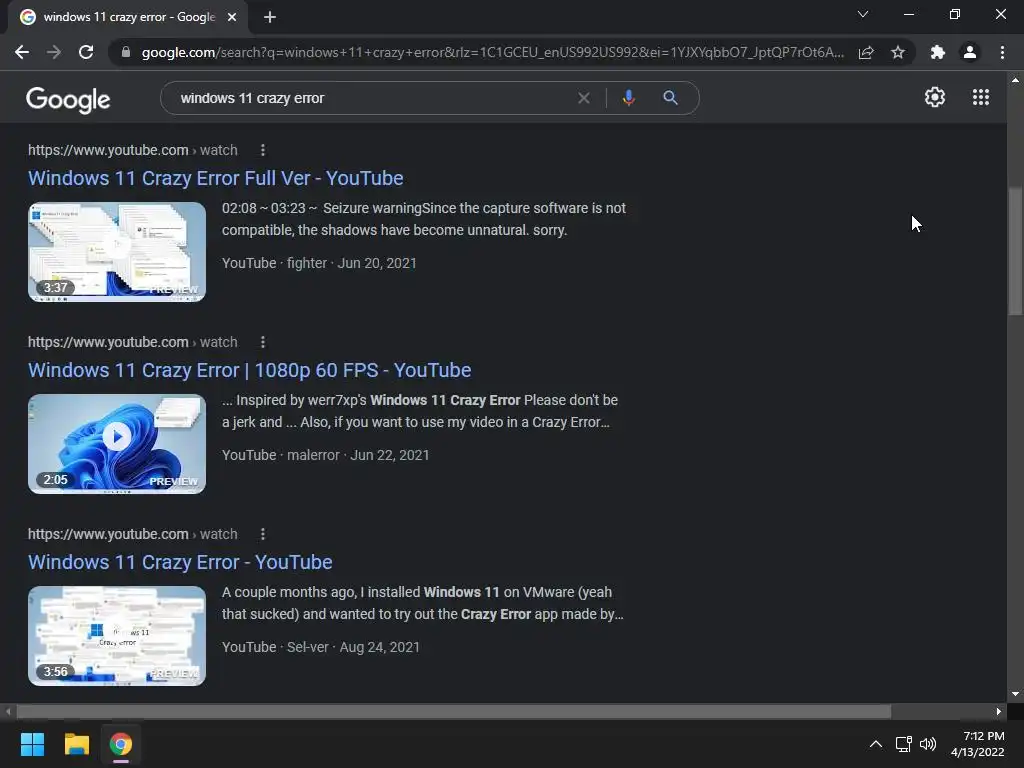This screenshot has width=1024, height=768.
Task: Submit search with the magnifier icon
Action: pos(670,98)
